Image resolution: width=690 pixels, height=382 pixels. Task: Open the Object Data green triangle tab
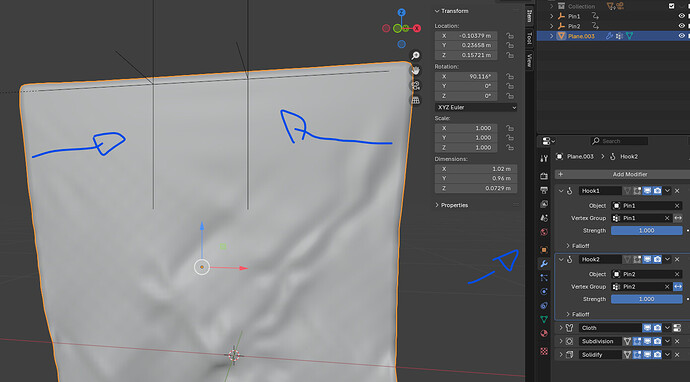pyautogui.click(x=544, y=320)
